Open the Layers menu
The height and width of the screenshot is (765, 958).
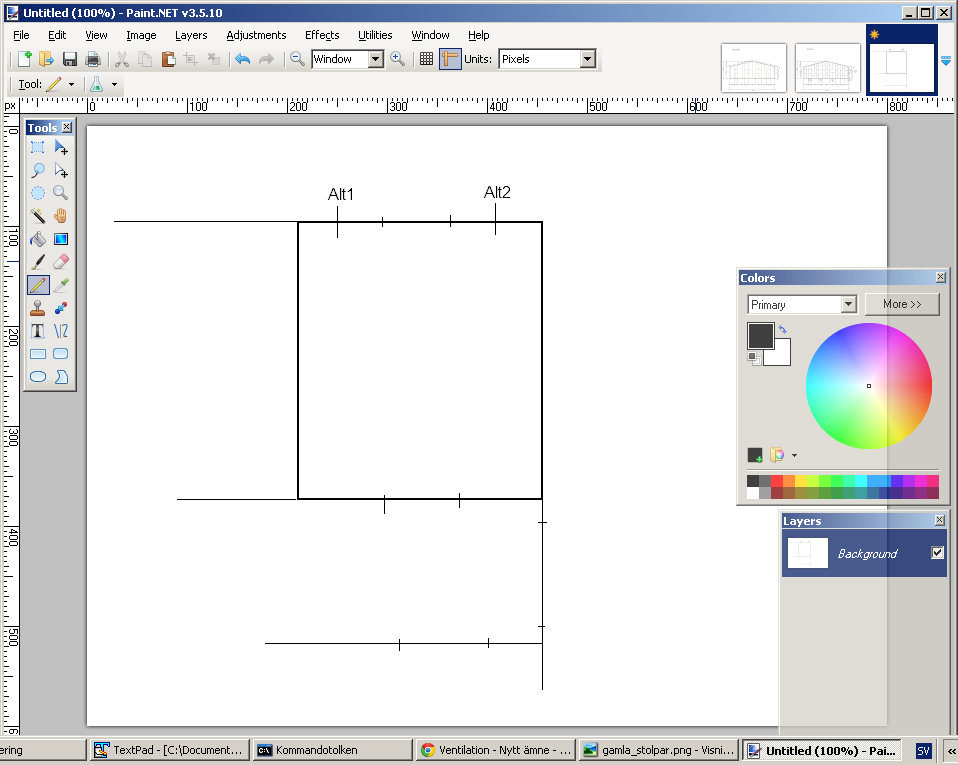191,35
